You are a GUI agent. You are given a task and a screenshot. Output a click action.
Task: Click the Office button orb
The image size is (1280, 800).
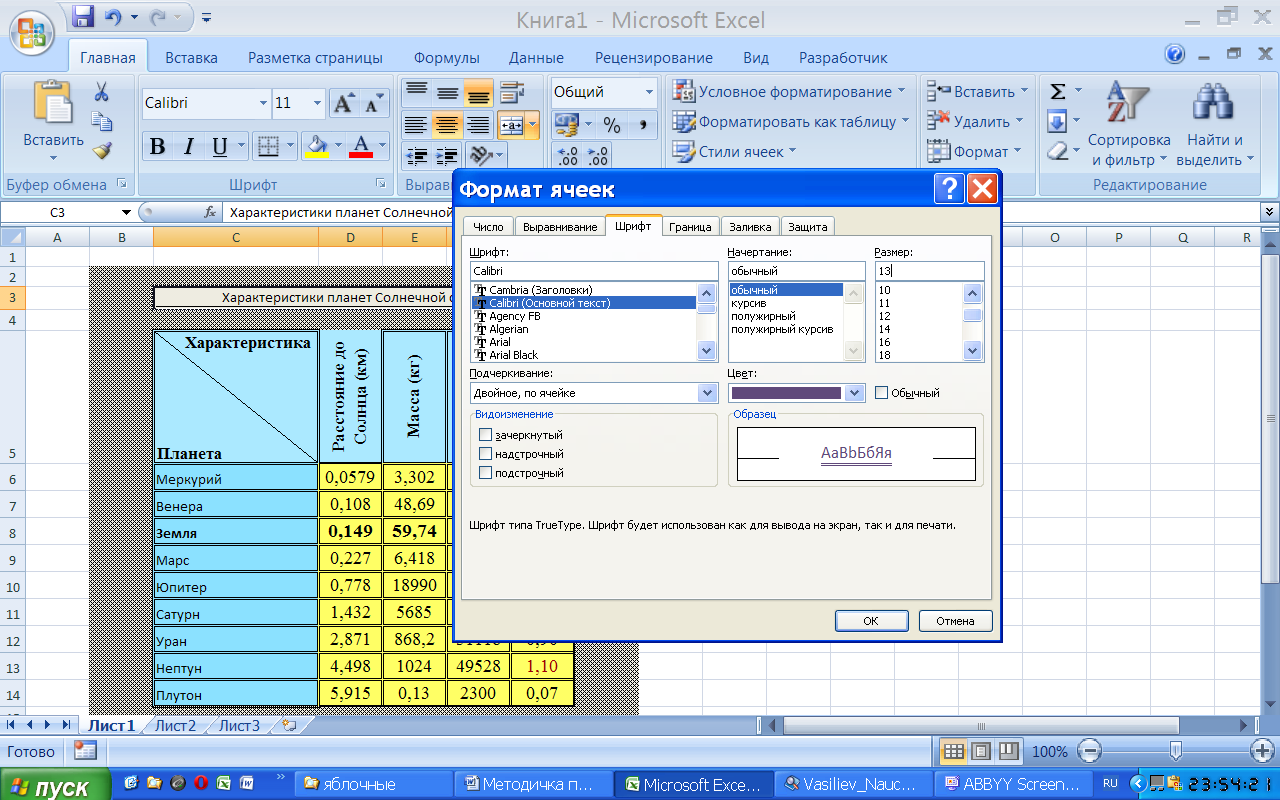pos(31,32)
